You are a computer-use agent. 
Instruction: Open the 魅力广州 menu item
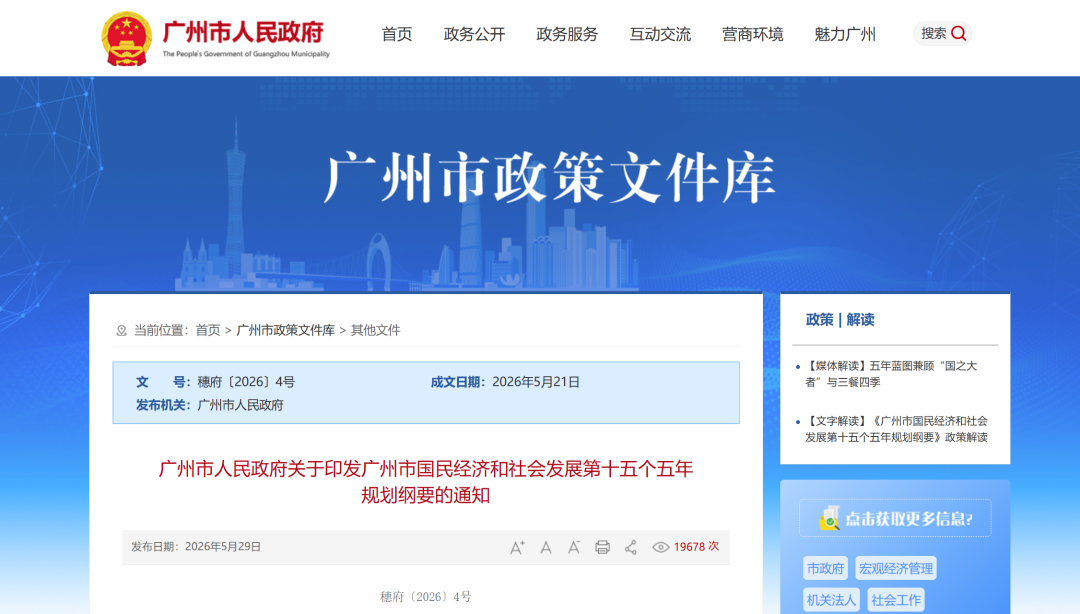pyautogui.click(x=844, y=34)
